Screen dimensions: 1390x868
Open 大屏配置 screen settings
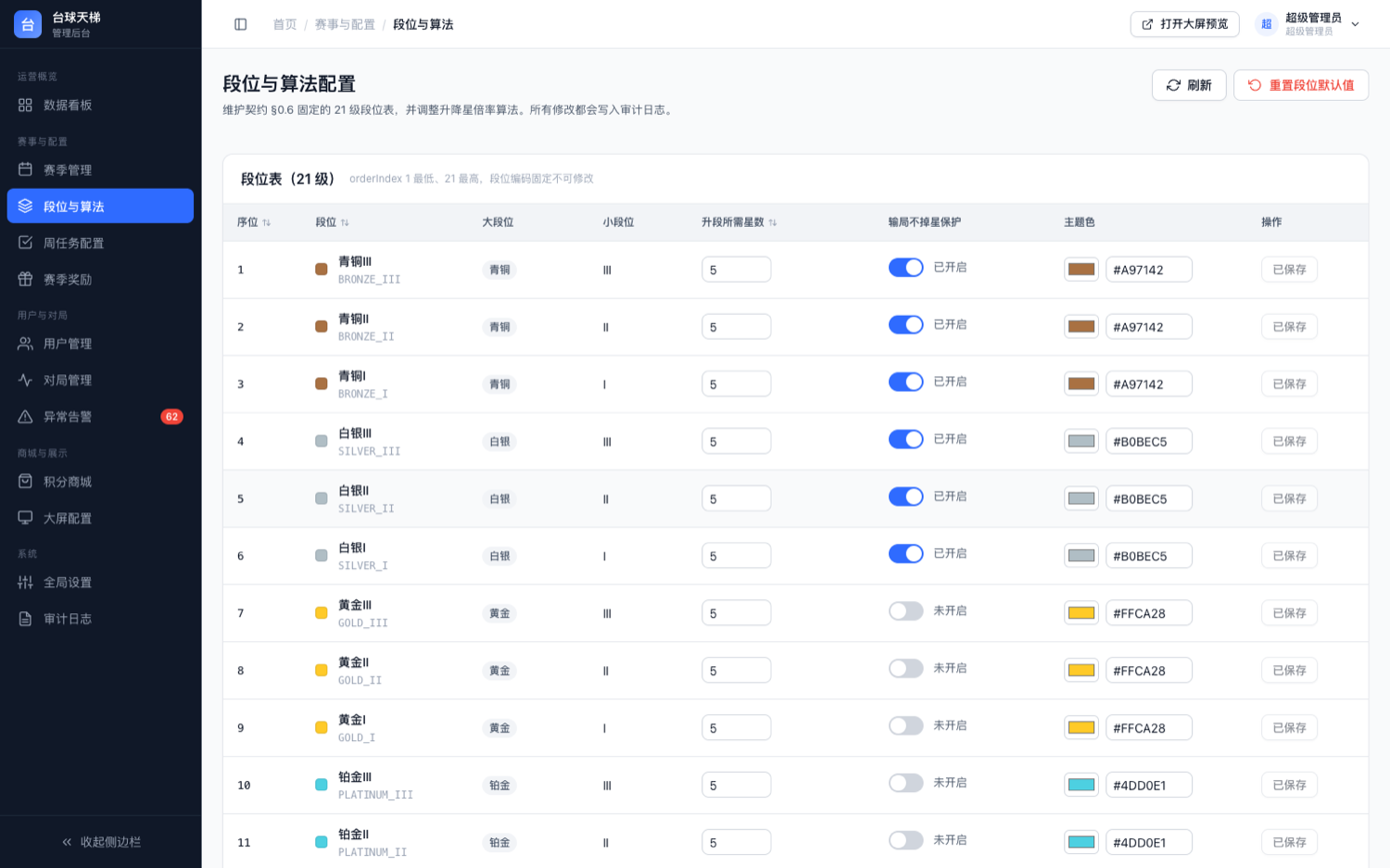(x=100, y=518)
